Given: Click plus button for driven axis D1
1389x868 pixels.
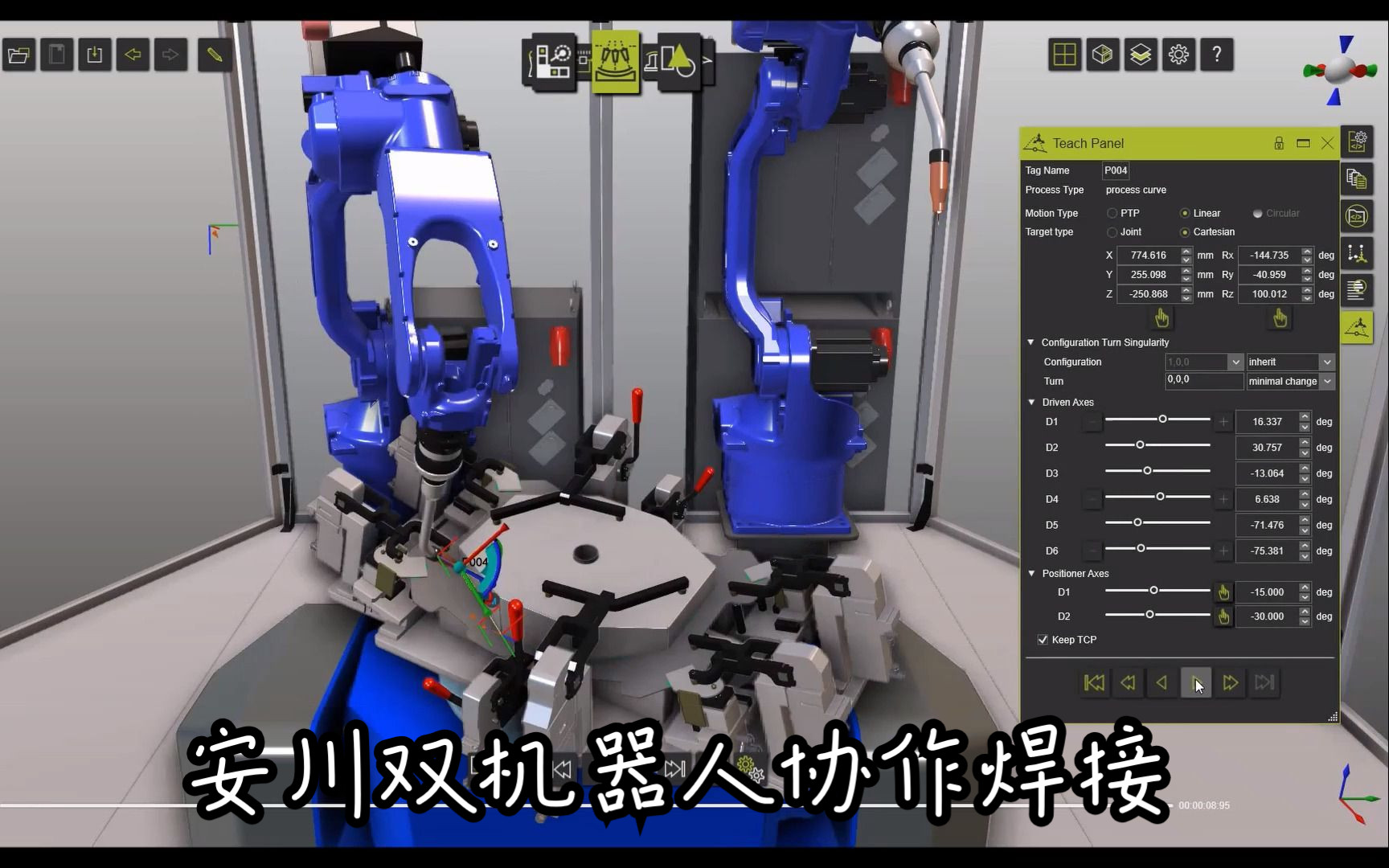Looking at the screenshot, I should (x=1223, y=422).
